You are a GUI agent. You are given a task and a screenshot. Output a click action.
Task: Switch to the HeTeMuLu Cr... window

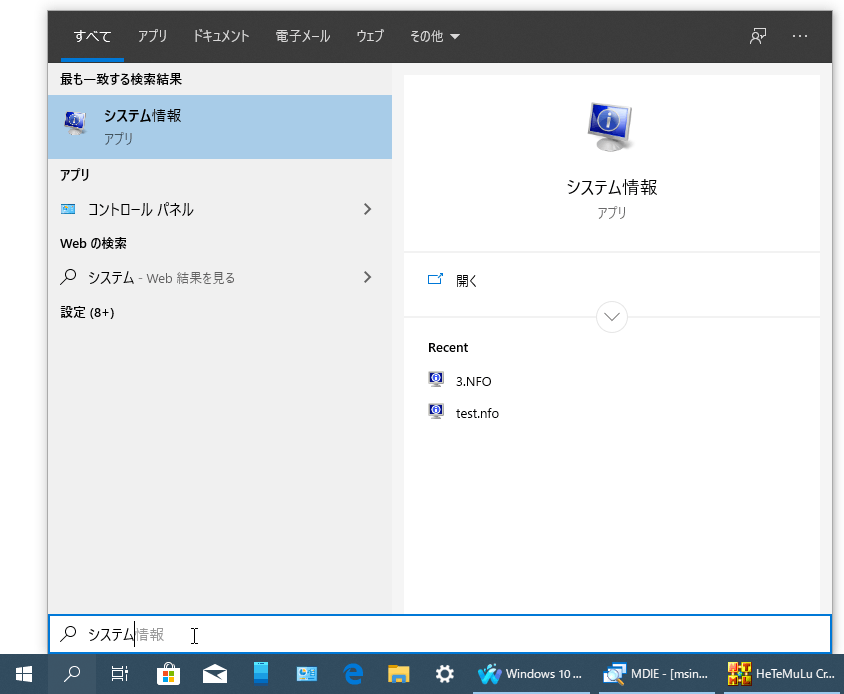782,674
